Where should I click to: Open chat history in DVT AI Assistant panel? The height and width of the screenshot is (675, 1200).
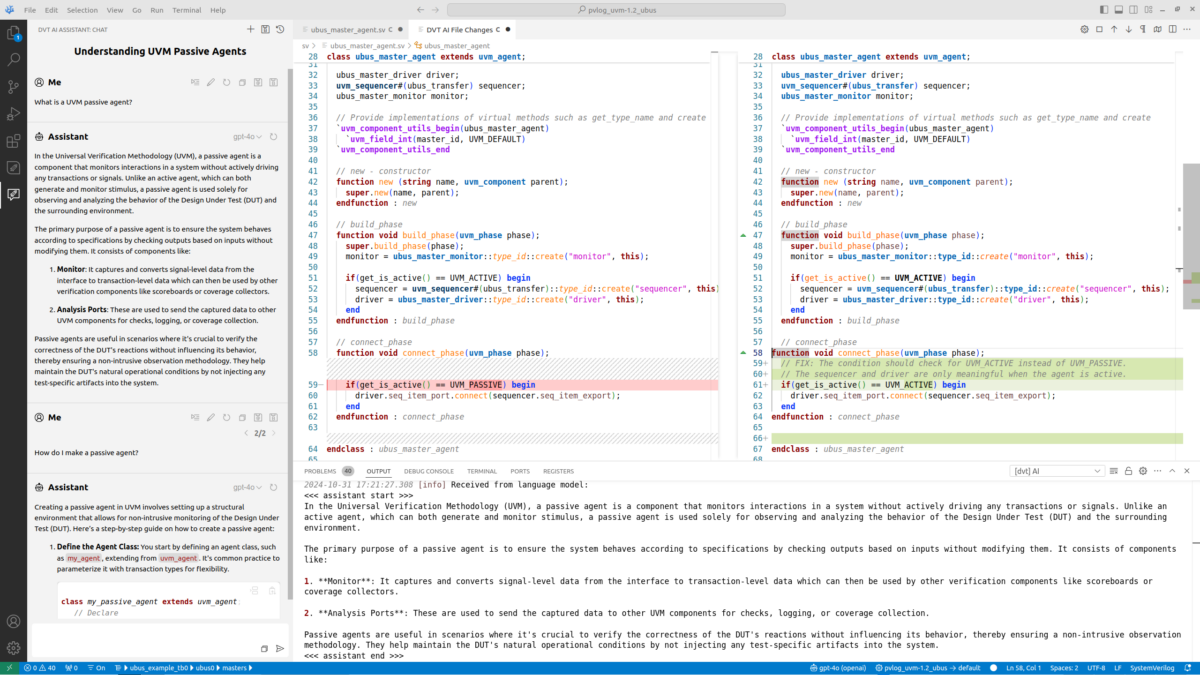pyautogui.click(x=280, y=28)
